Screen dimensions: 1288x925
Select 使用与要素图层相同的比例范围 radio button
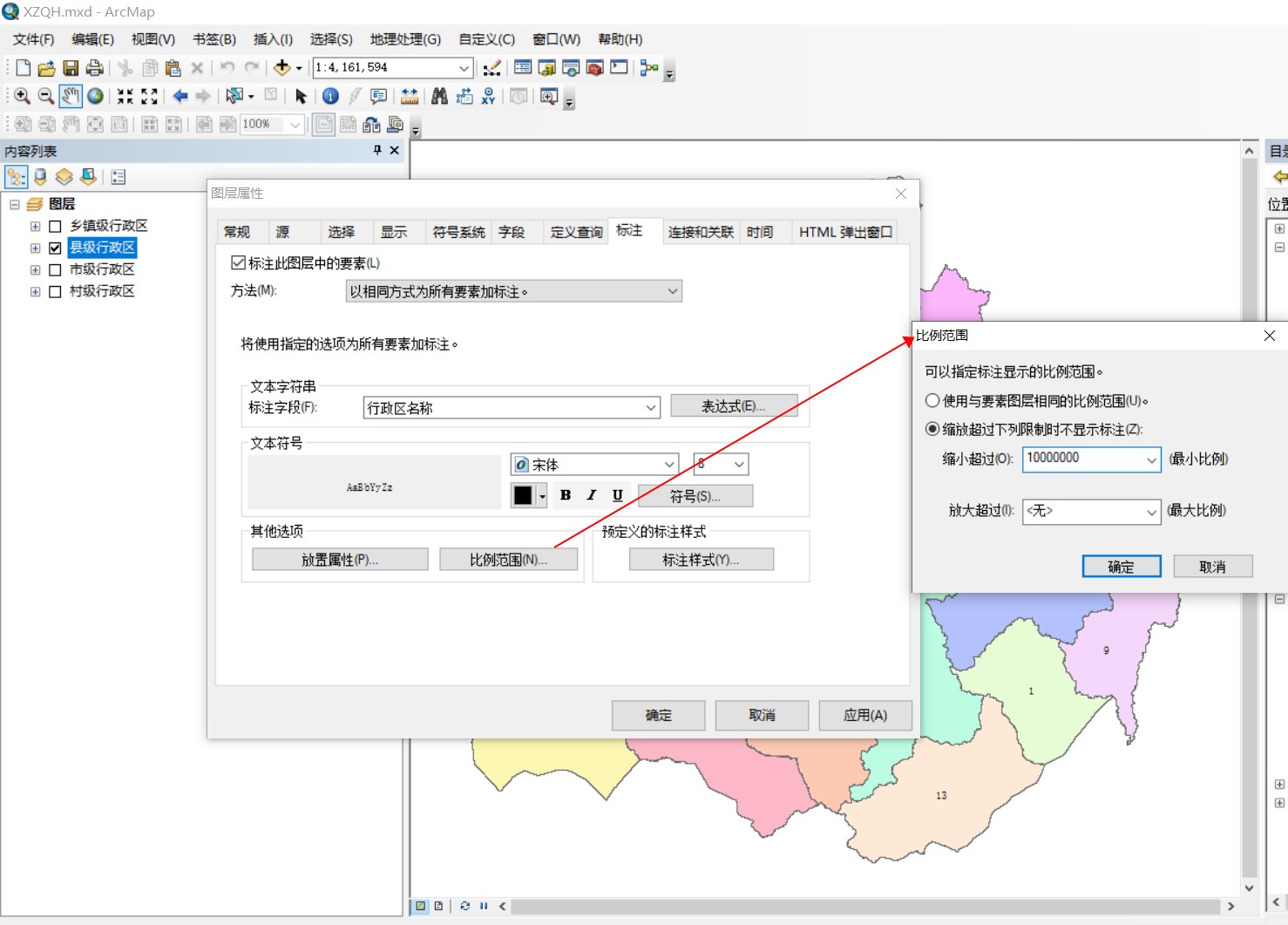932,400
